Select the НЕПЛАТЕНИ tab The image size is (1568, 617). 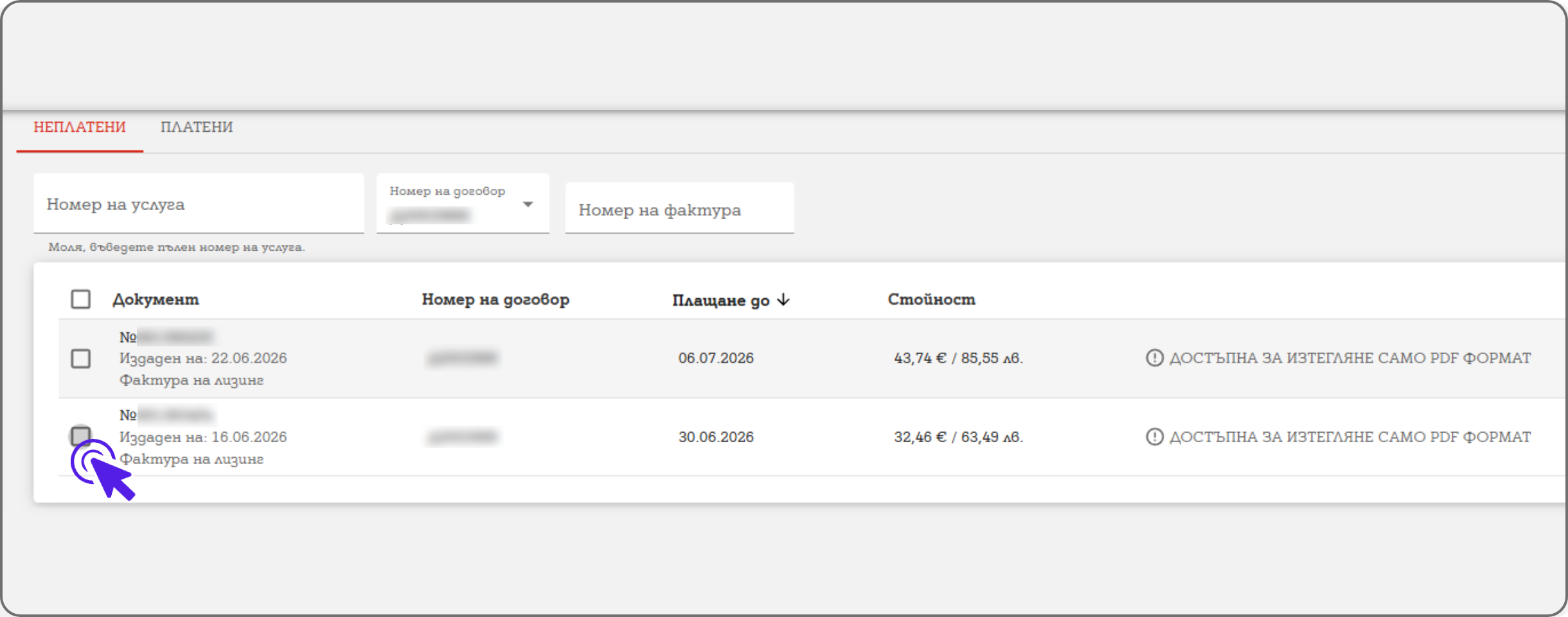pos(80,127)
